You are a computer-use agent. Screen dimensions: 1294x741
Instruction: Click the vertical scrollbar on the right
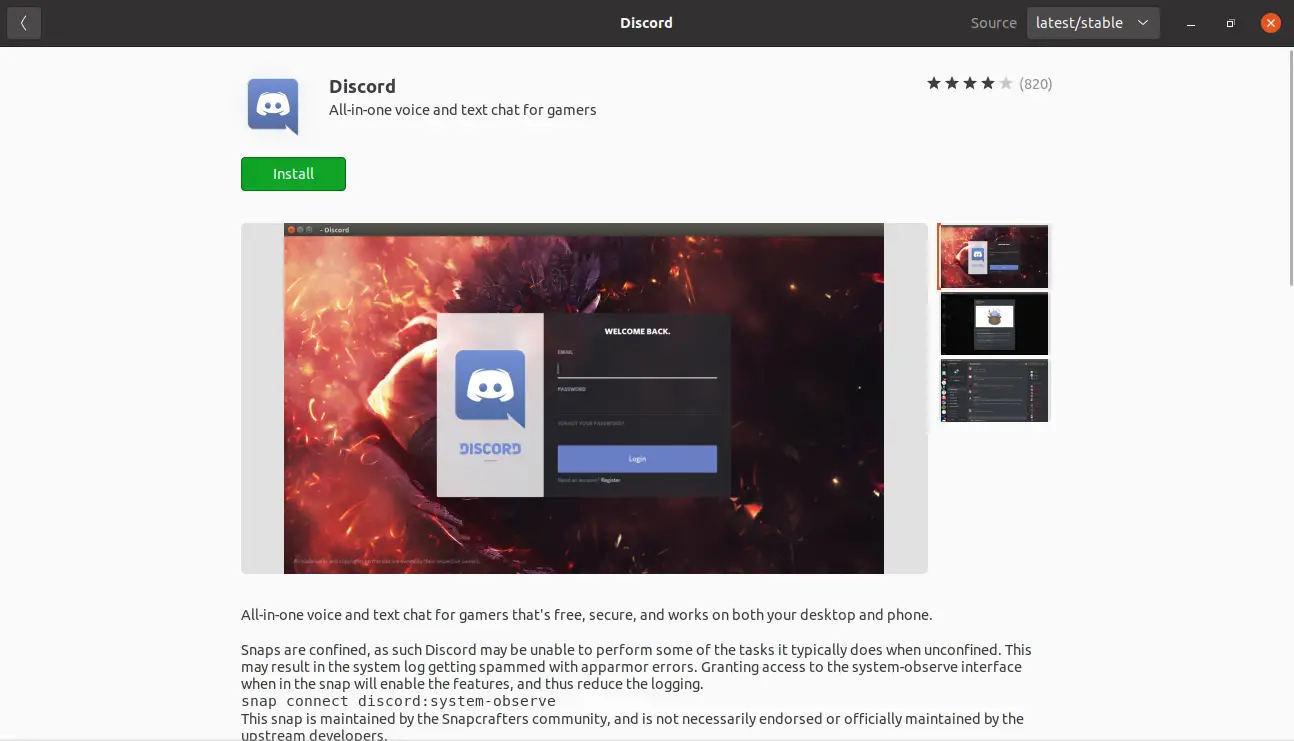click(x=1290, y=170)
